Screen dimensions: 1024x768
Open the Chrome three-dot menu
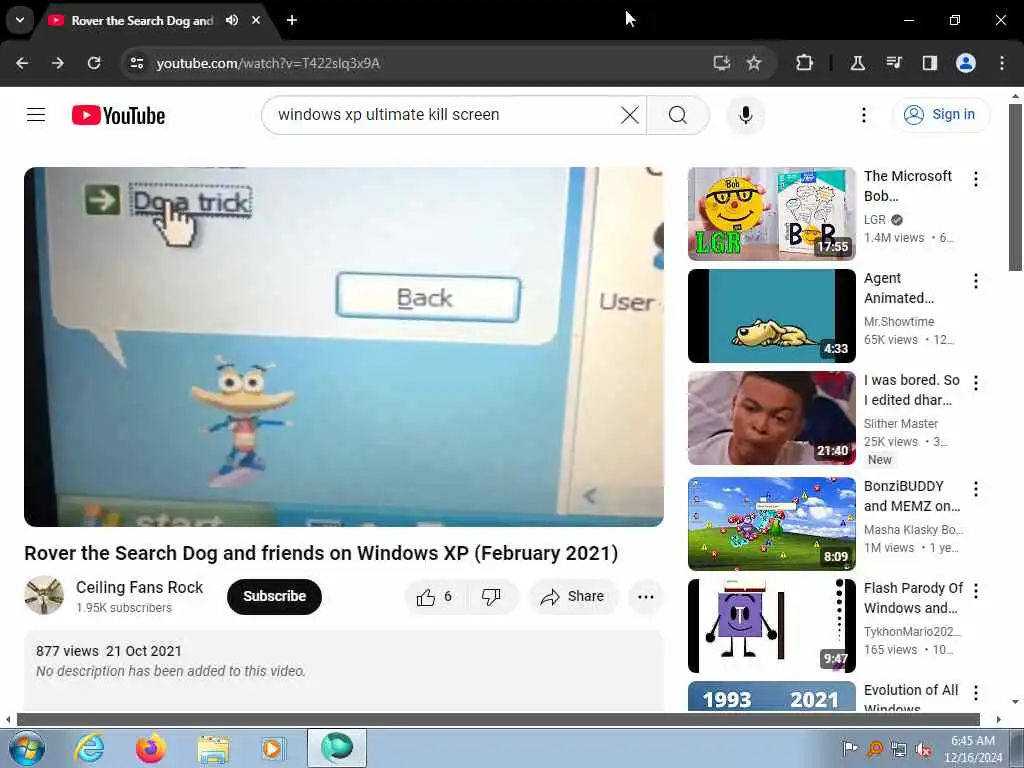1002,63
